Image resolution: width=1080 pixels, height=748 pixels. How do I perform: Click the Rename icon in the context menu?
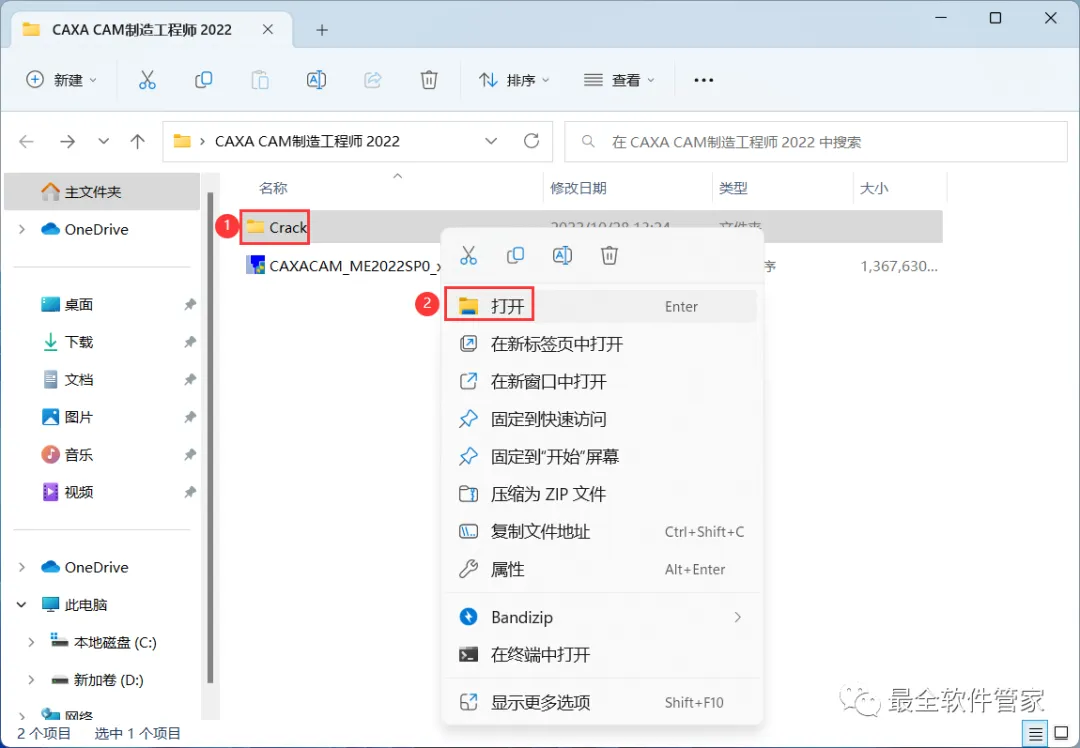[x=562, y=256]
